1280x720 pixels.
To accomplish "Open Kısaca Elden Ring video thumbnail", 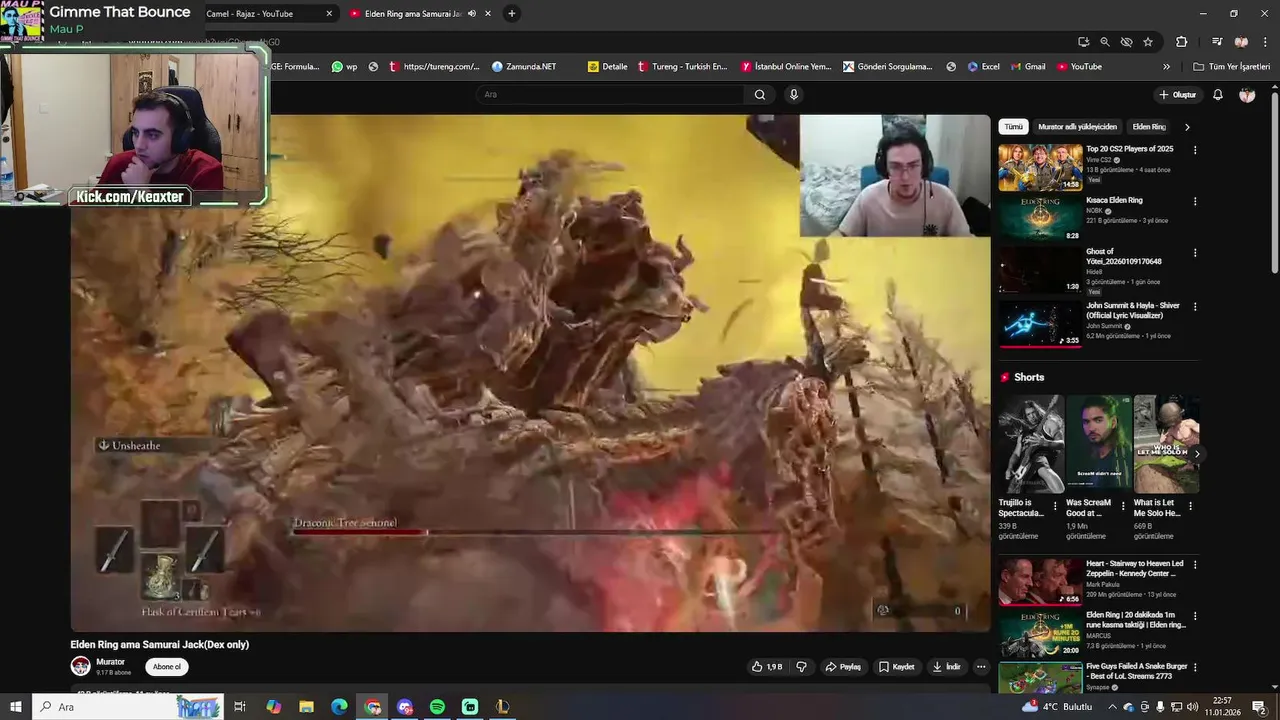I will click(1040, 218).
